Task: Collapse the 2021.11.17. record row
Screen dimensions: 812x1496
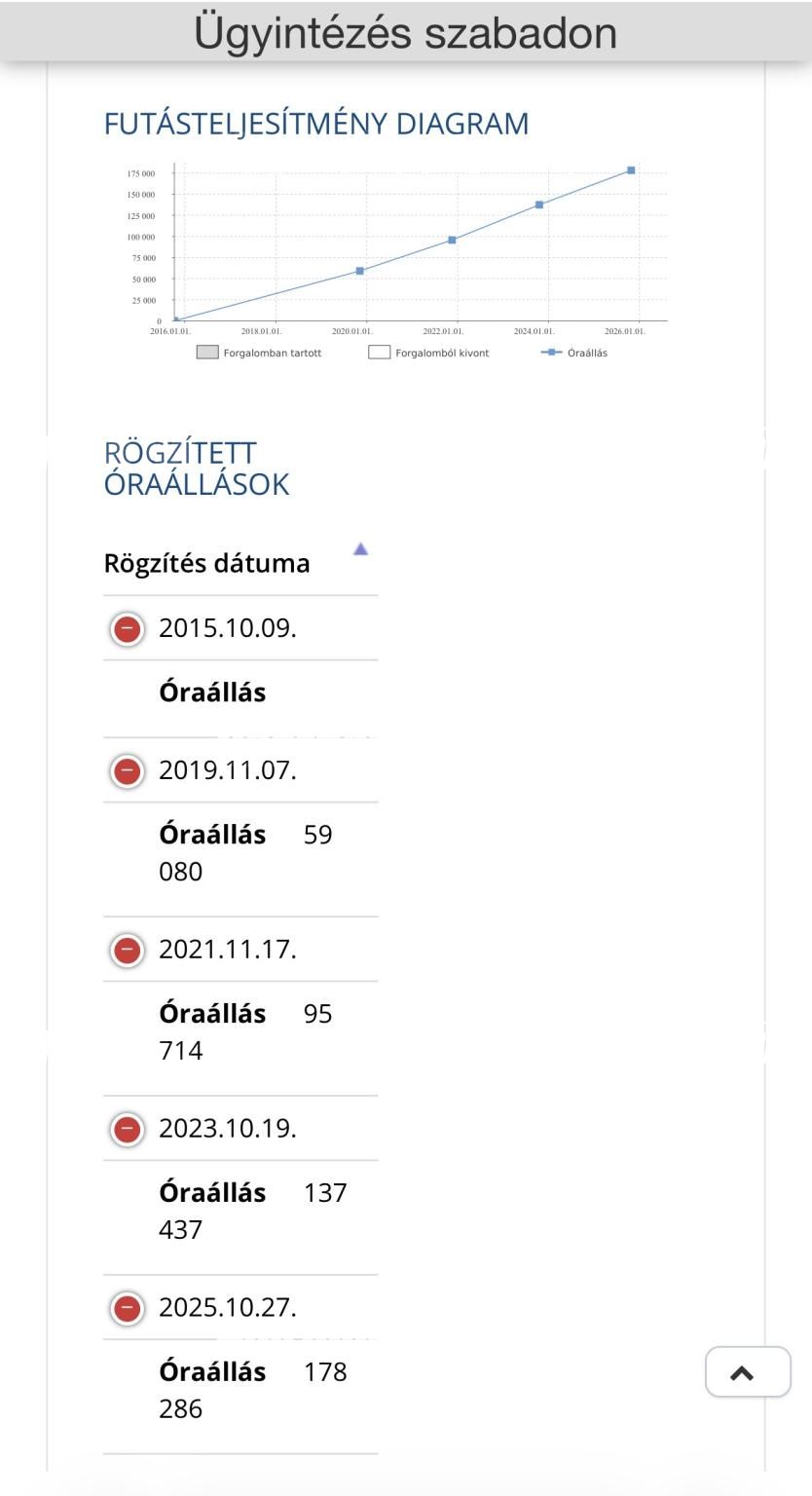Action: pos(127,950)
